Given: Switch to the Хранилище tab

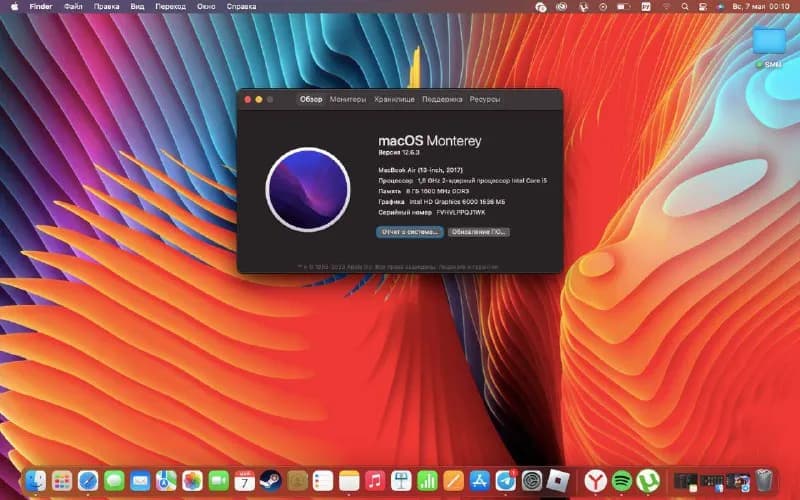Looking at the screenshot, I should point(394,99).
